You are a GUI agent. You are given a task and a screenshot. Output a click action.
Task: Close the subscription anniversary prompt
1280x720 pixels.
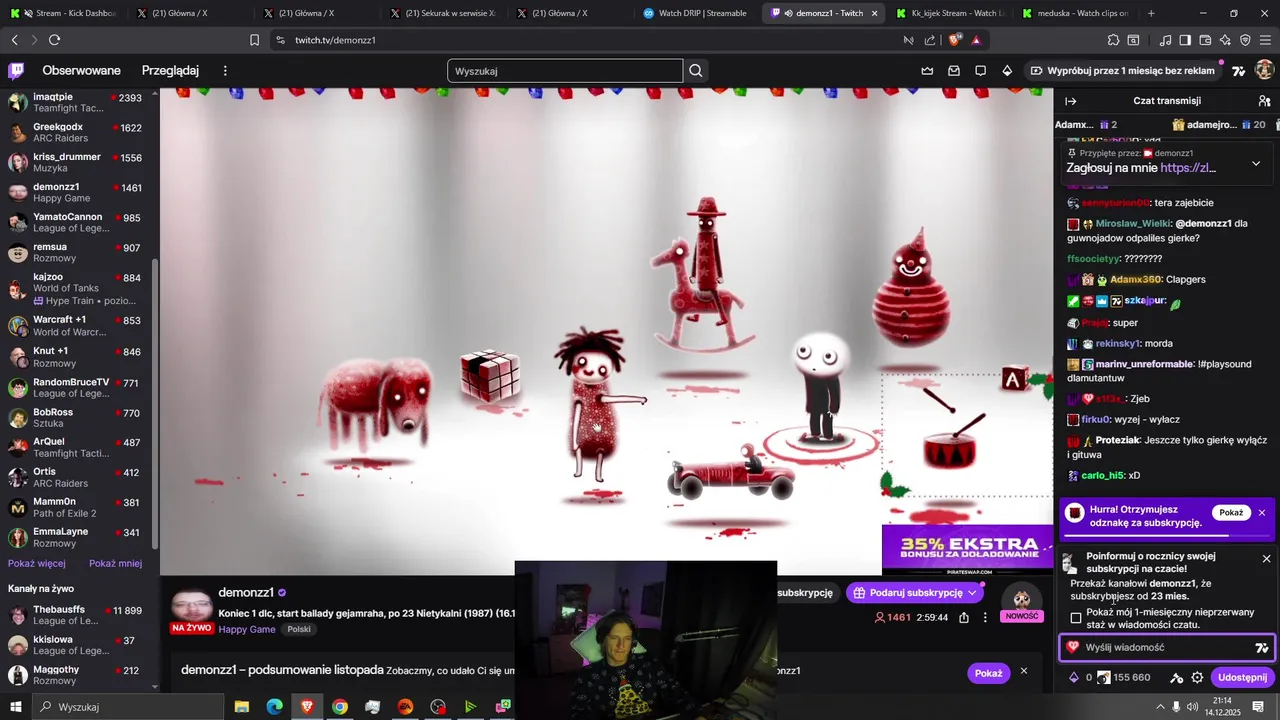(1266, 559)
